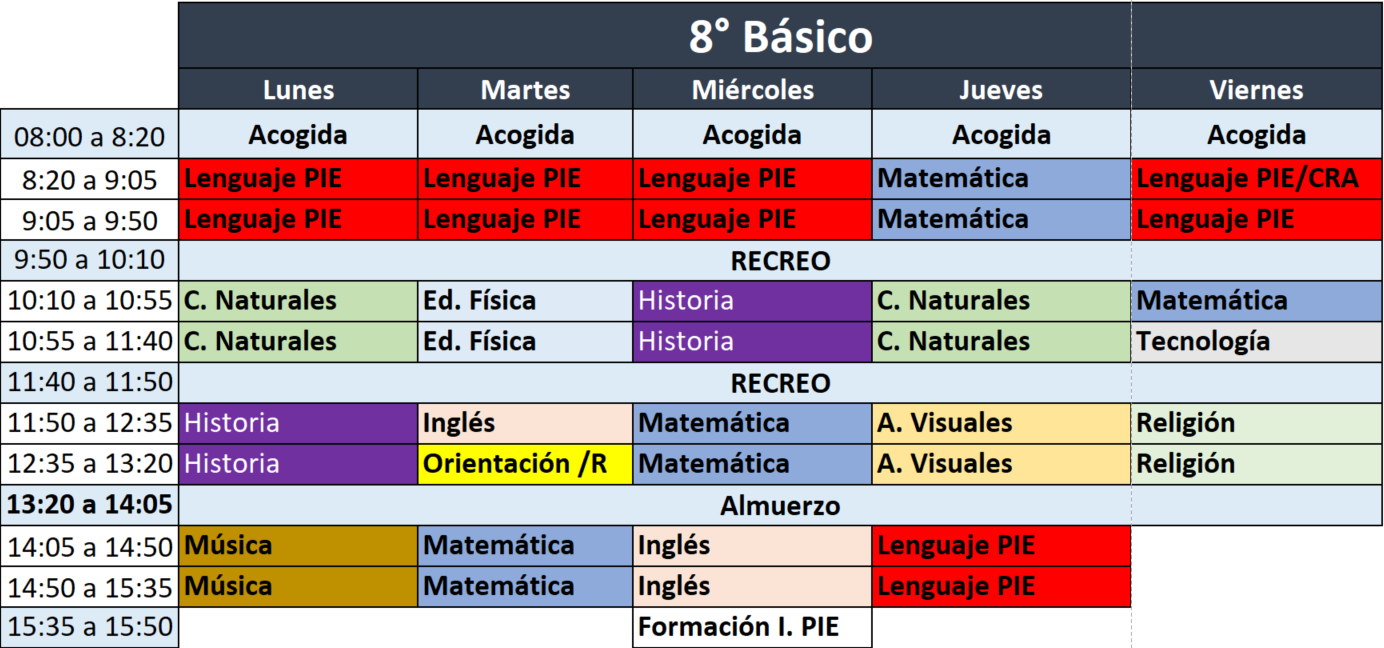
Task: Select the Martes column header
Action: [525, 90]
